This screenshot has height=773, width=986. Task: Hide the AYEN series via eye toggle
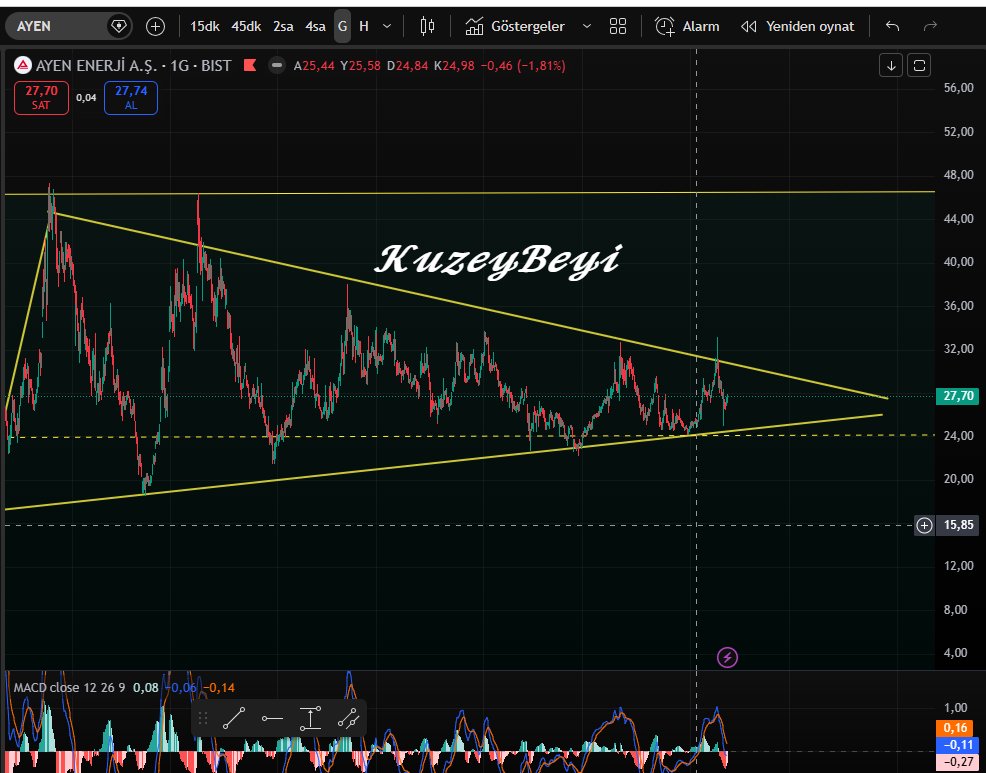pyautogui.click(x=279, y=64)
